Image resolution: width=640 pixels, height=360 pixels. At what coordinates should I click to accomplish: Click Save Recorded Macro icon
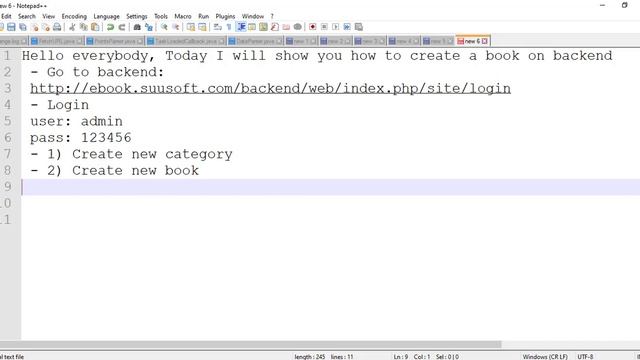point(359,27)
